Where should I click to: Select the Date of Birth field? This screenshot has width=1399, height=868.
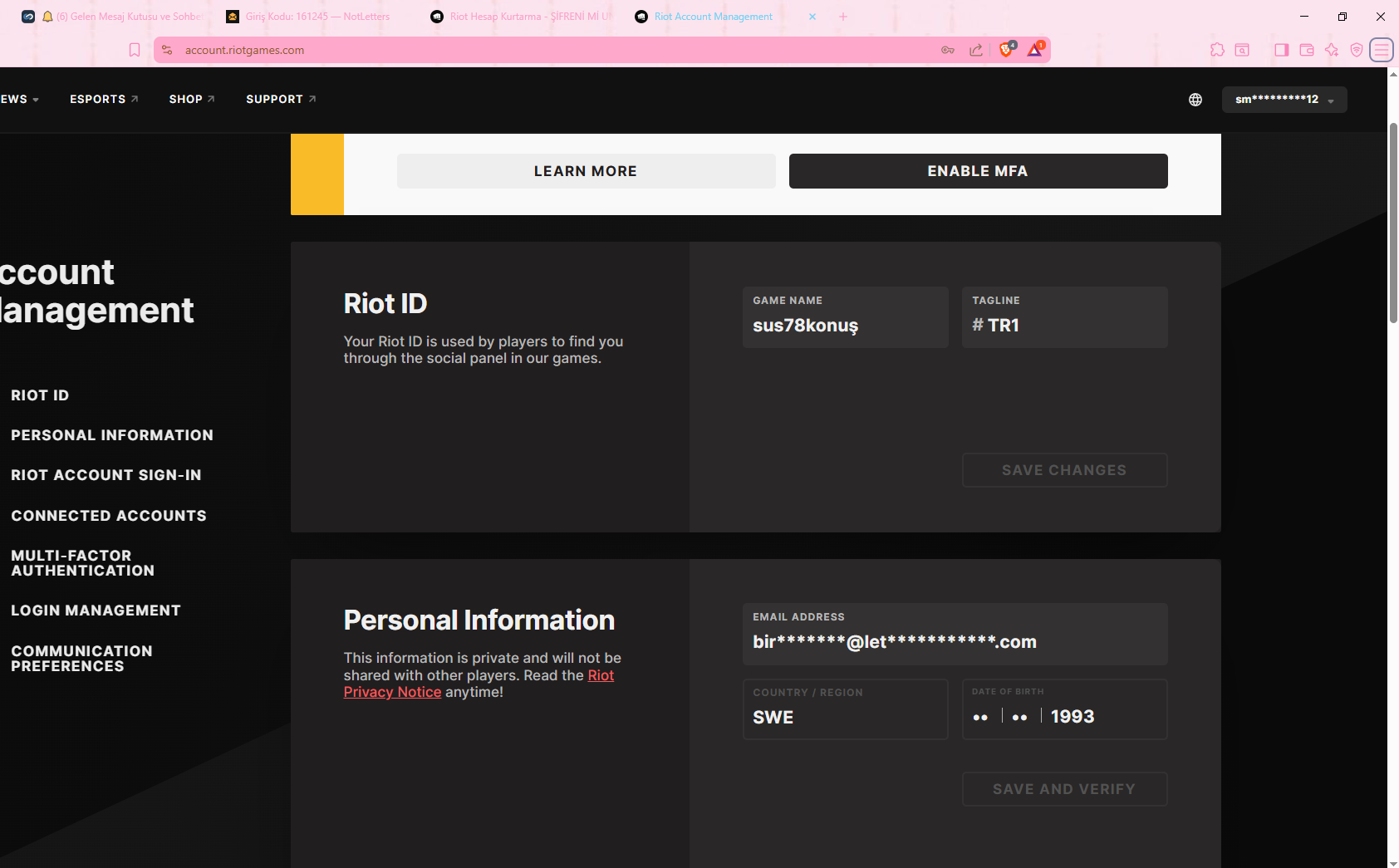click(x=1065, y=709)
